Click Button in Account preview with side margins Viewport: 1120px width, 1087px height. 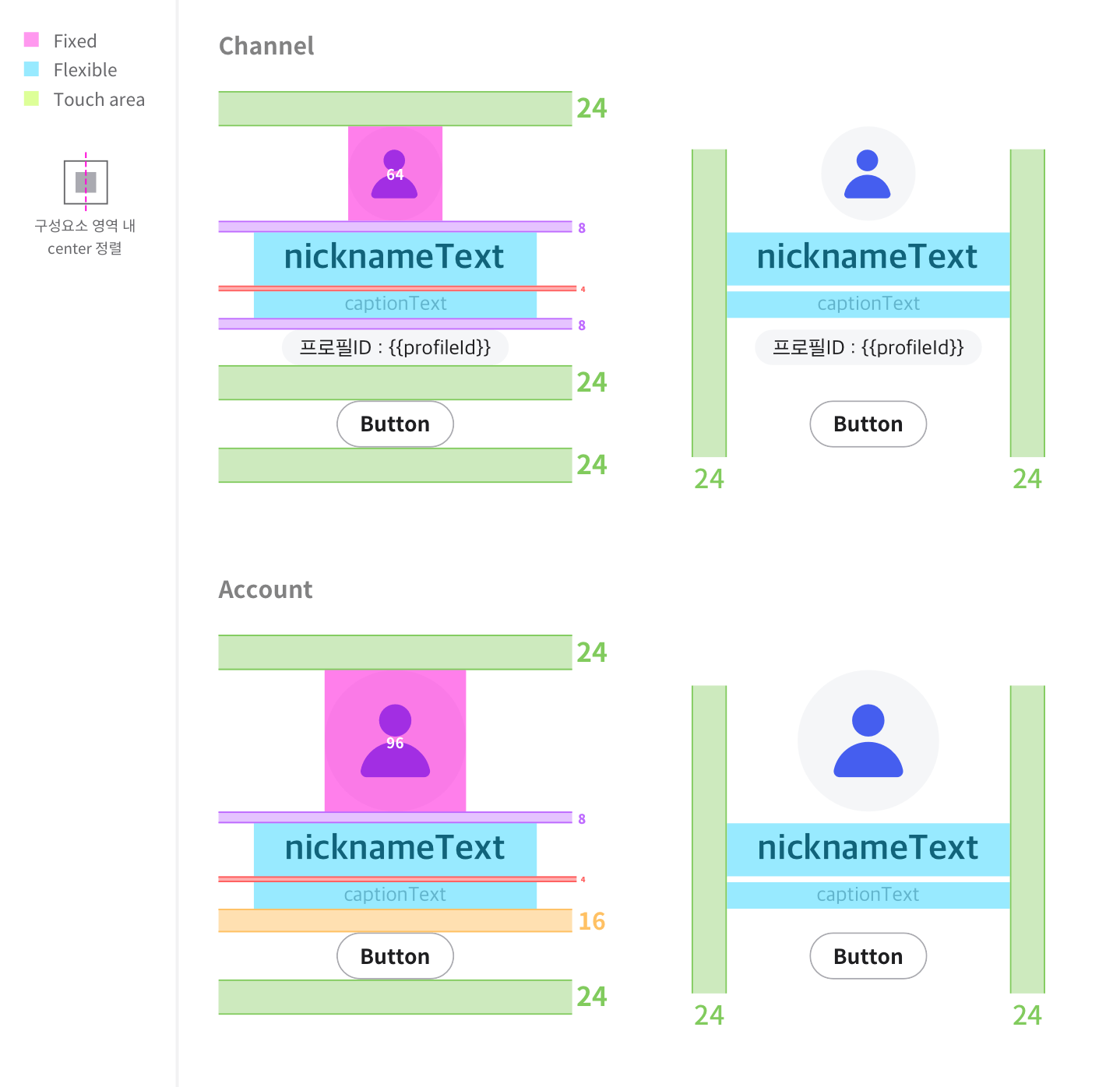[868, 956]
